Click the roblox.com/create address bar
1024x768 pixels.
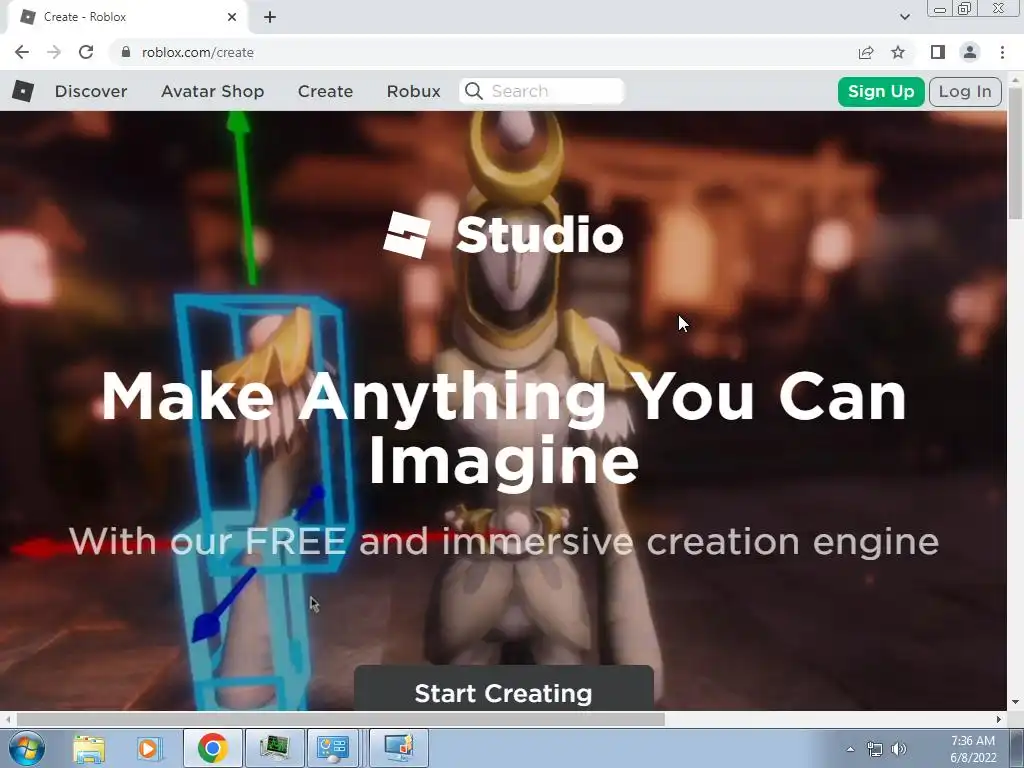click(x=483, y=52)
